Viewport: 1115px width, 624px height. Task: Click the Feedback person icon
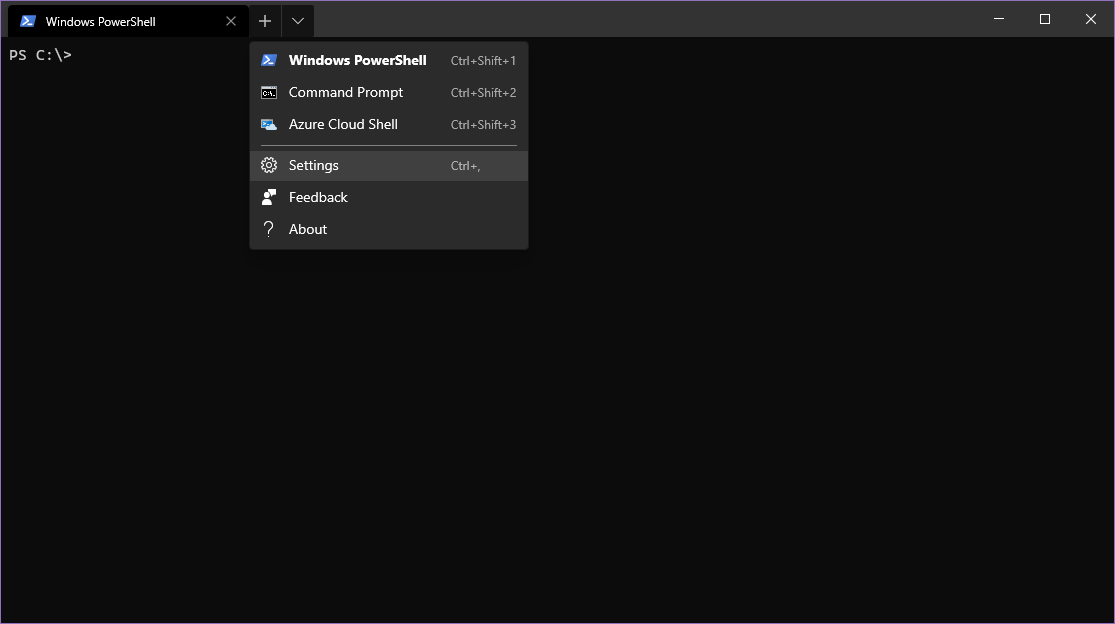click(269, 197)
